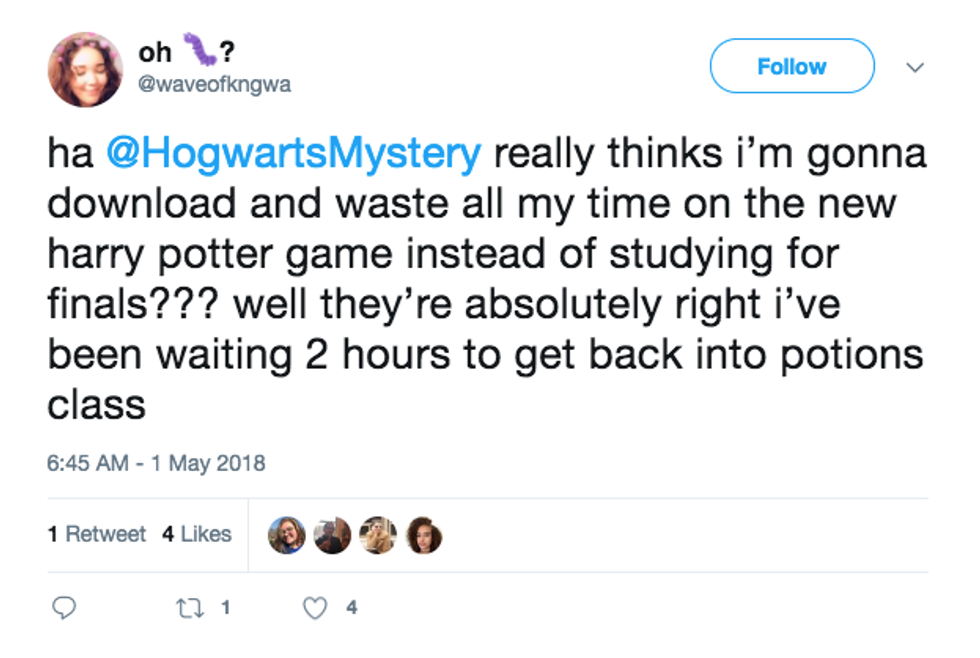Retweet this tweet using the arrows icon

190,607
